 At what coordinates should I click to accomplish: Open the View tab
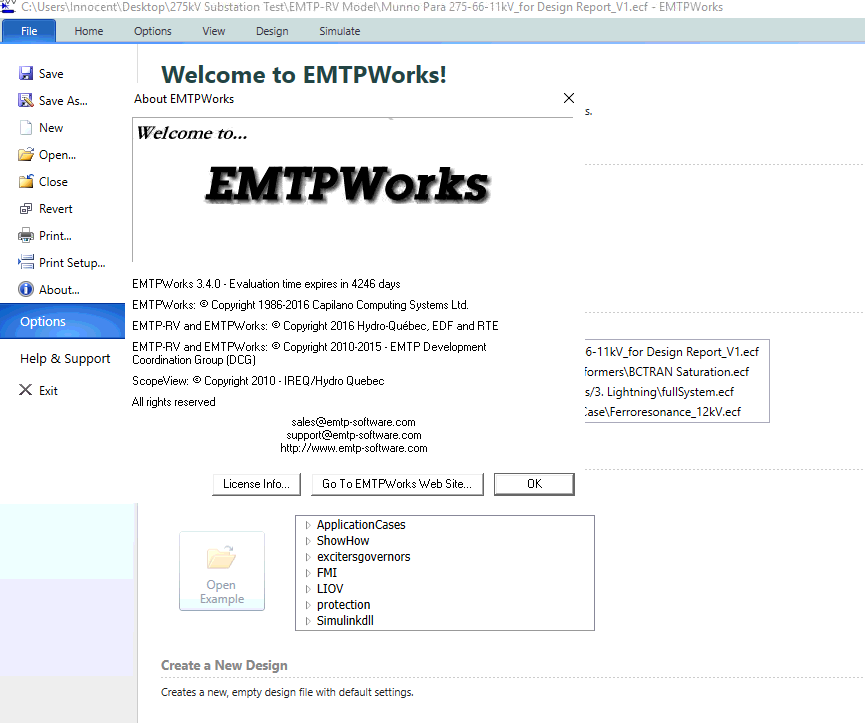(213, 31)
